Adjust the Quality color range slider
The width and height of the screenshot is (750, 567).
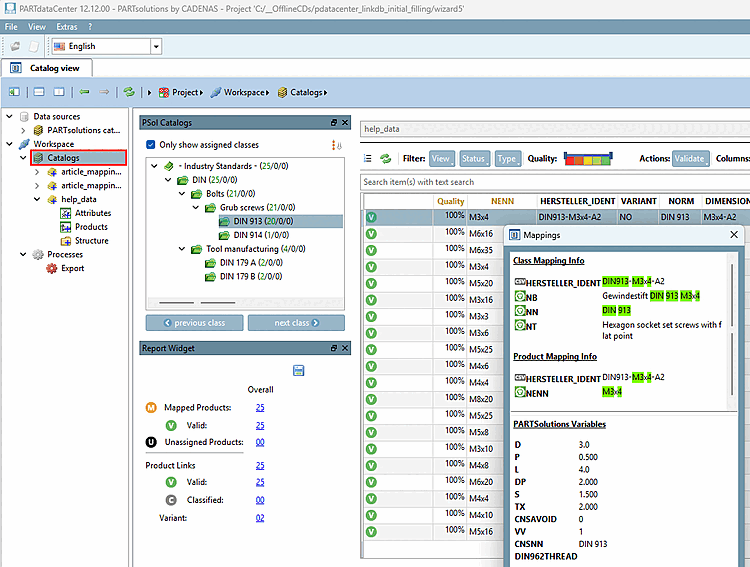click(588, 158)
